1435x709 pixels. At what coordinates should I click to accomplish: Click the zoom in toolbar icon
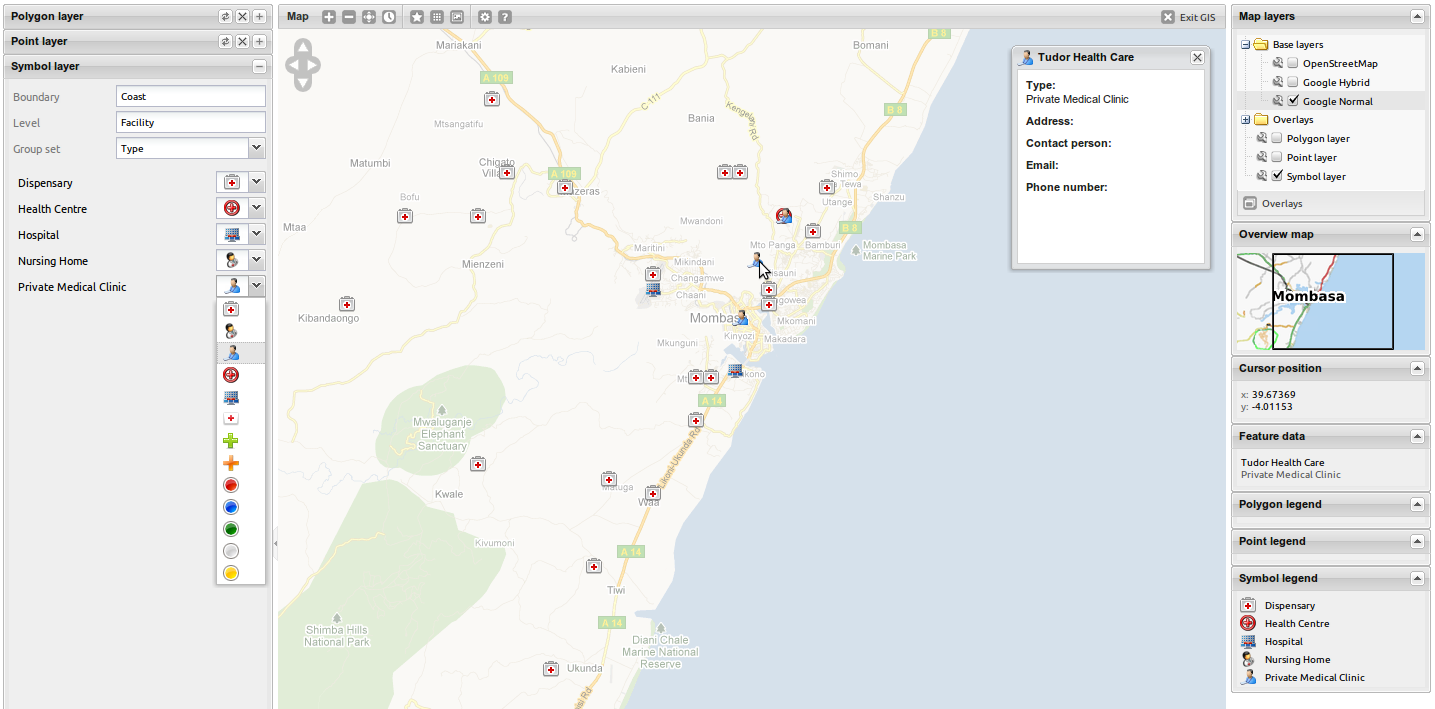click(x=329, y=17)
